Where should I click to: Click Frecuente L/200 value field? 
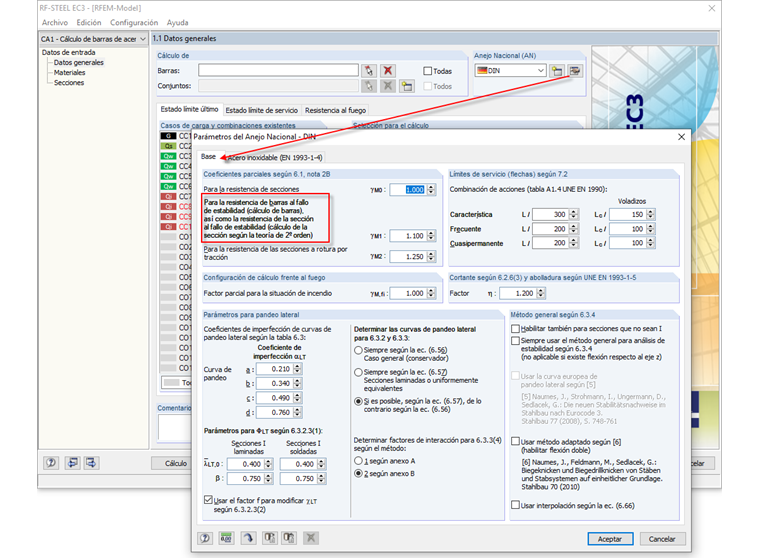click(x=551, y=229)
